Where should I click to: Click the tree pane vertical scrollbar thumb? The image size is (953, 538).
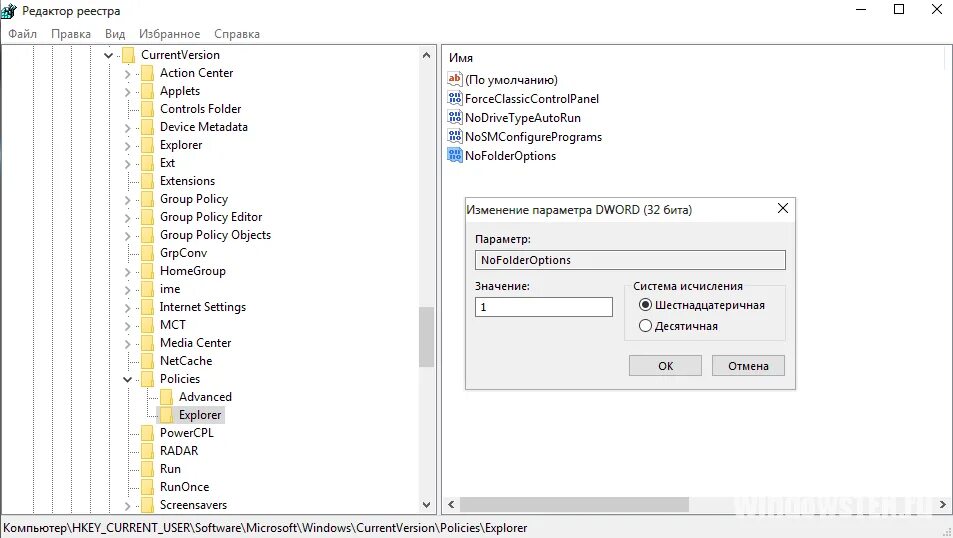(426, 337)
